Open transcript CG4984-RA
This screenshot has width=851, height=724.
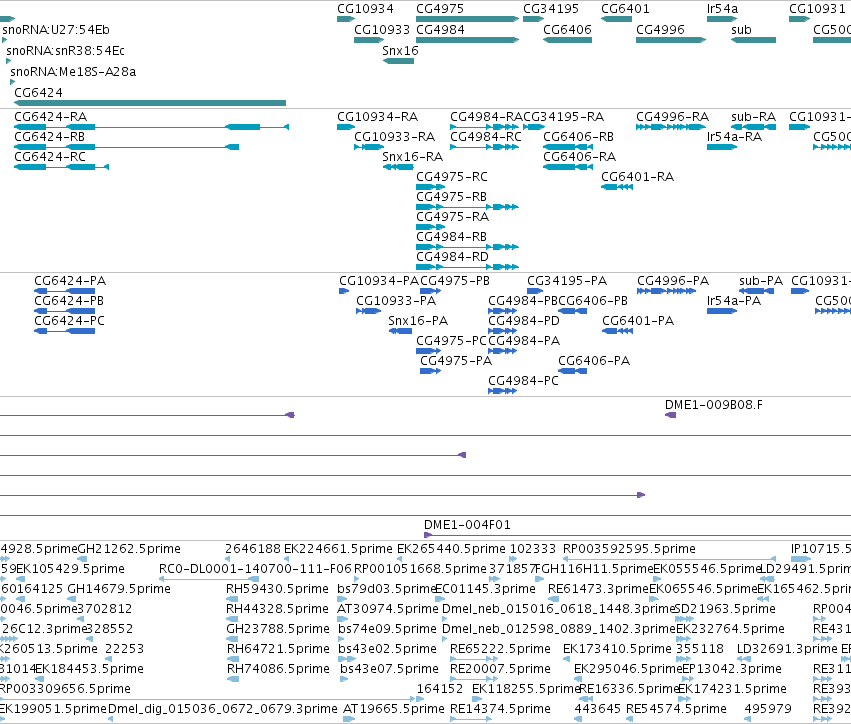(x=485, y=127)
